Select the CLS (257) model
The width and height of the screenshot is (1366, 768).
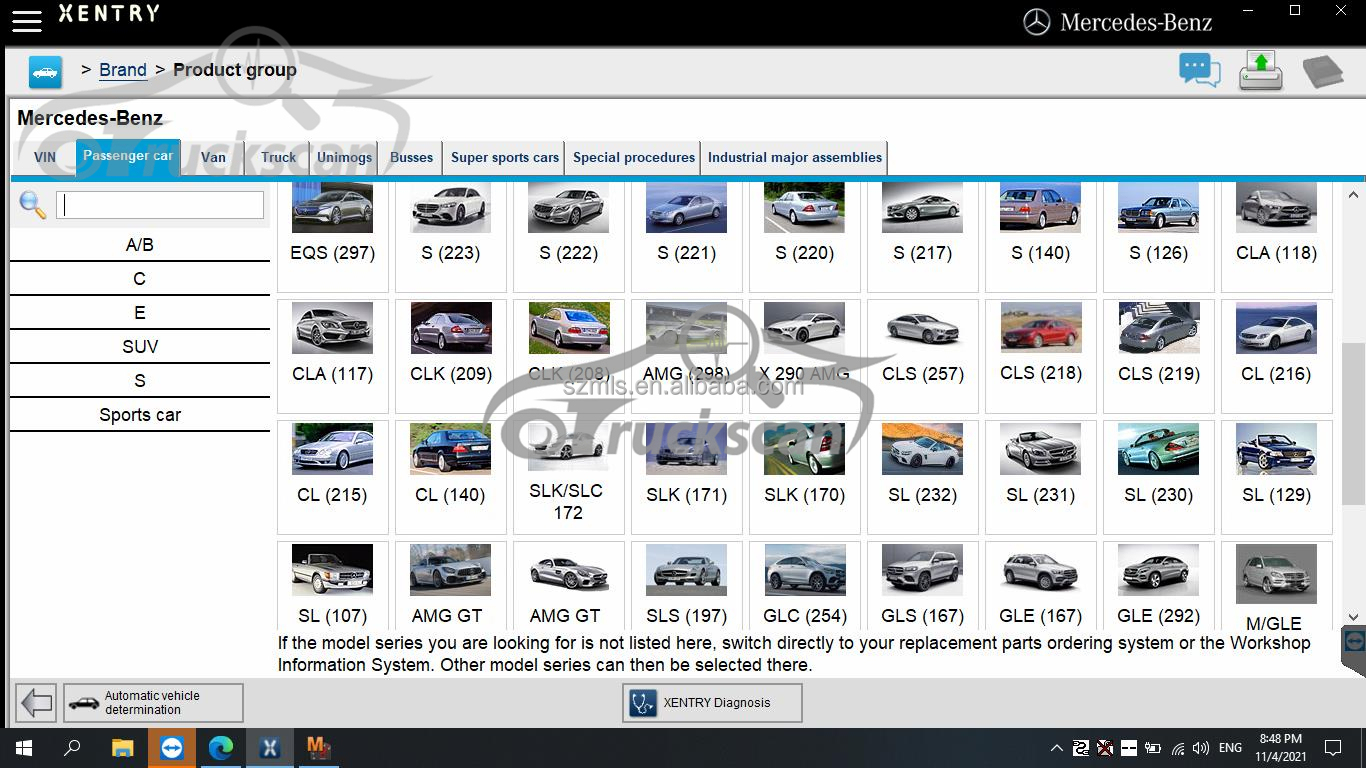(x=923, y=356)
